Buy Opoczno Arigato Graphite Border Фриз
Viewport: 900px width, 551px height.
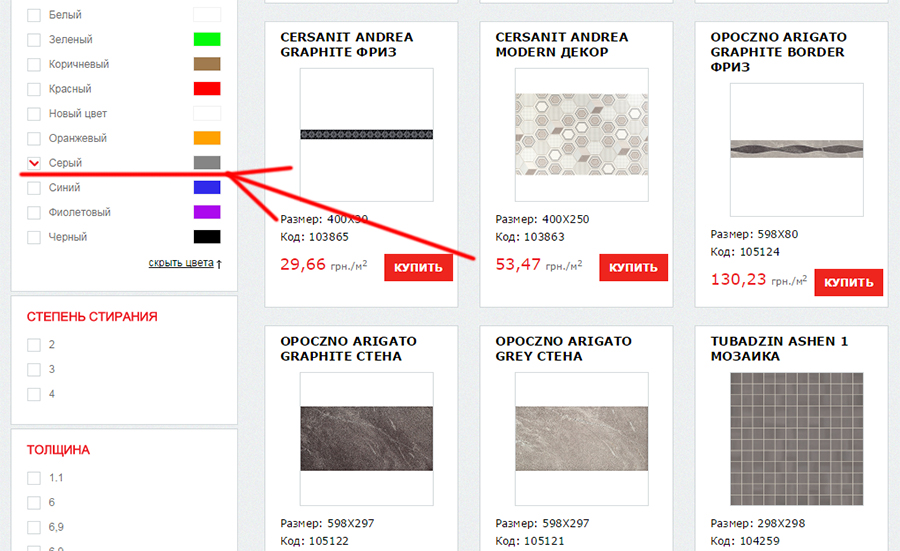pos(849,282)
